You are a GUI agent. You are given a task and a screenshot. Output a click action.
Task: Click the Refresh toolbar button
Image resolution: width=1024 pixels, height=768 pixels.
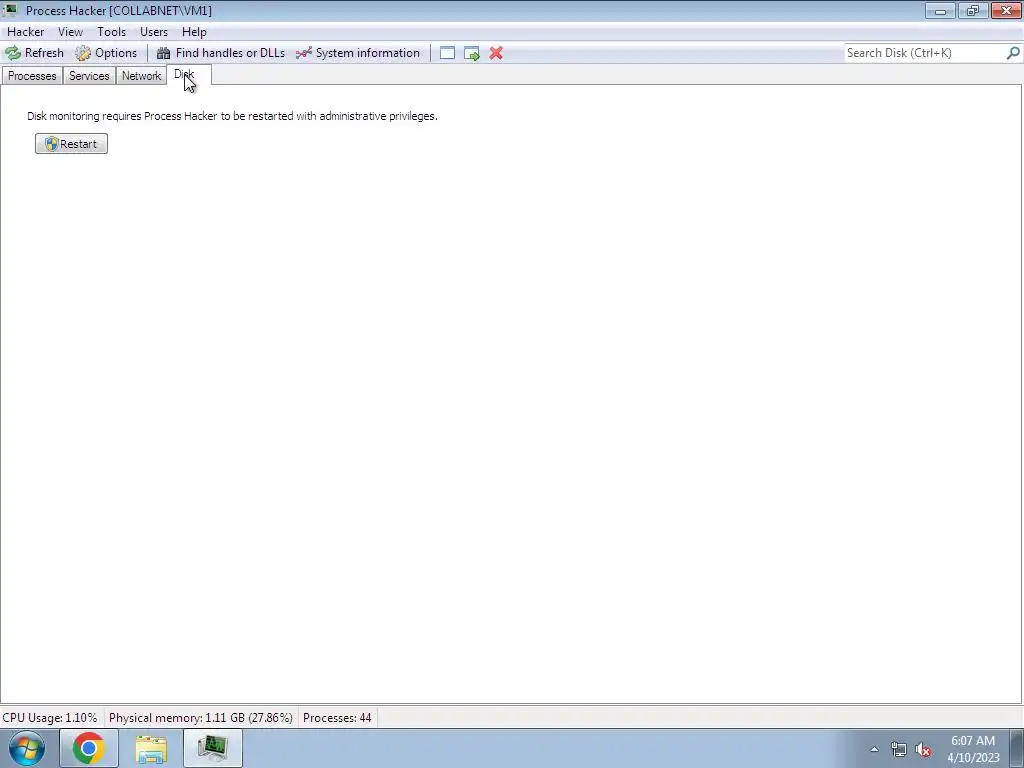pos(35,53)
